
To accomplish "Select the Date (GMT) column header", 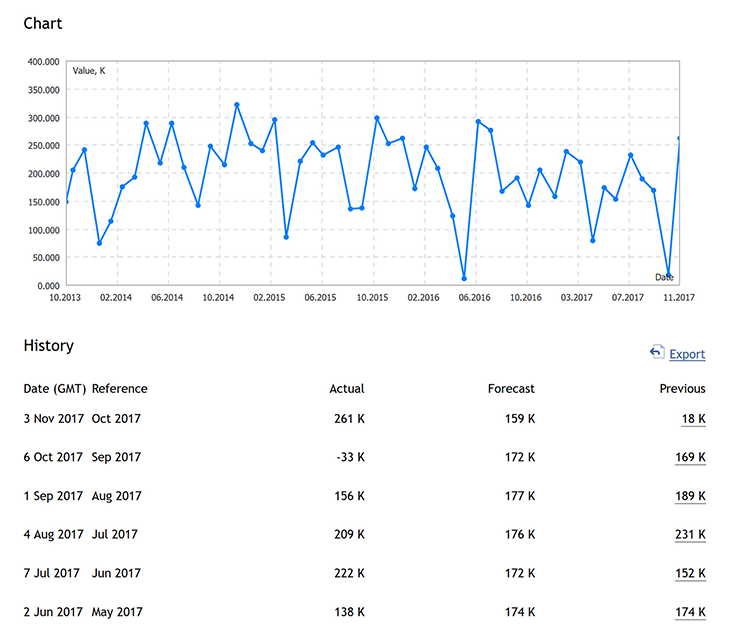I will point(55,389).
